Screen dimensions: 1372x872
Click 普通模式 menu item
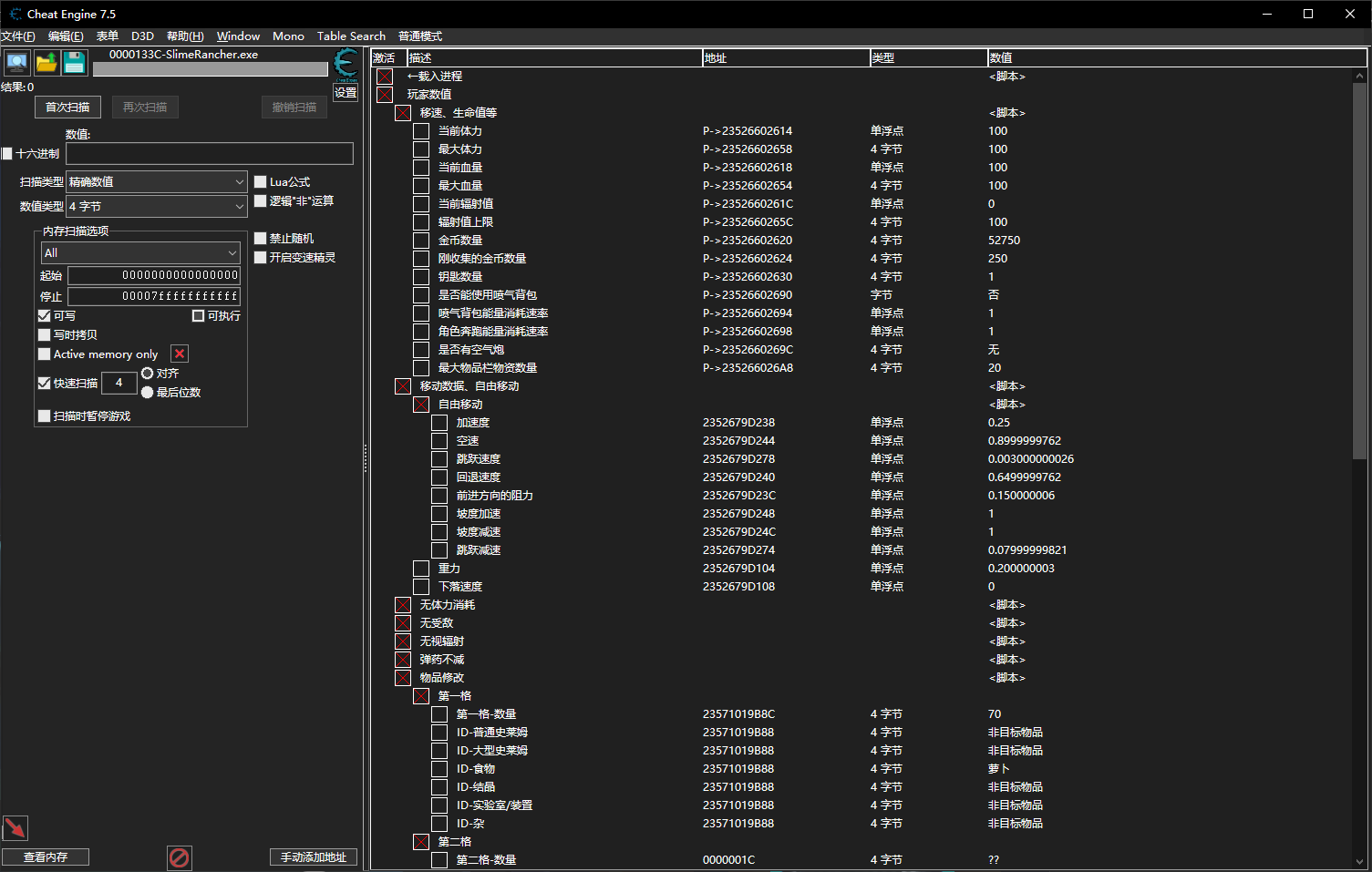420,36
